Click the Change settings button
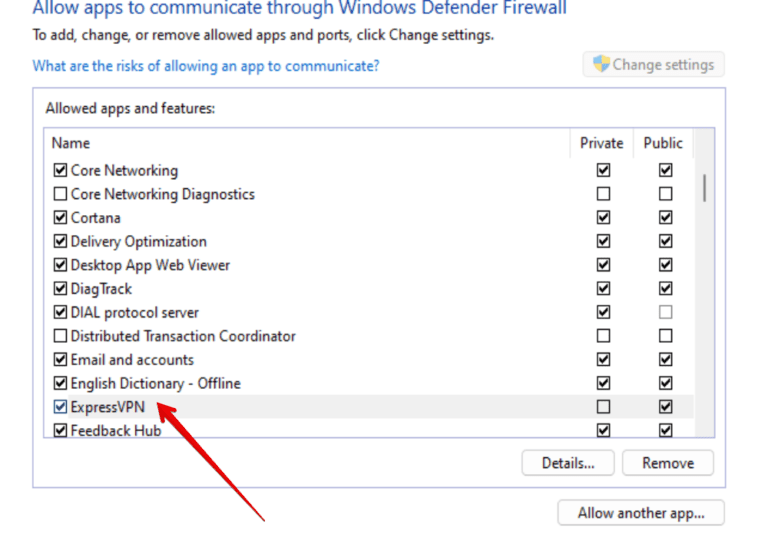Image resolution: width=768 pixels, height=538 pixels. pos(654,65)
